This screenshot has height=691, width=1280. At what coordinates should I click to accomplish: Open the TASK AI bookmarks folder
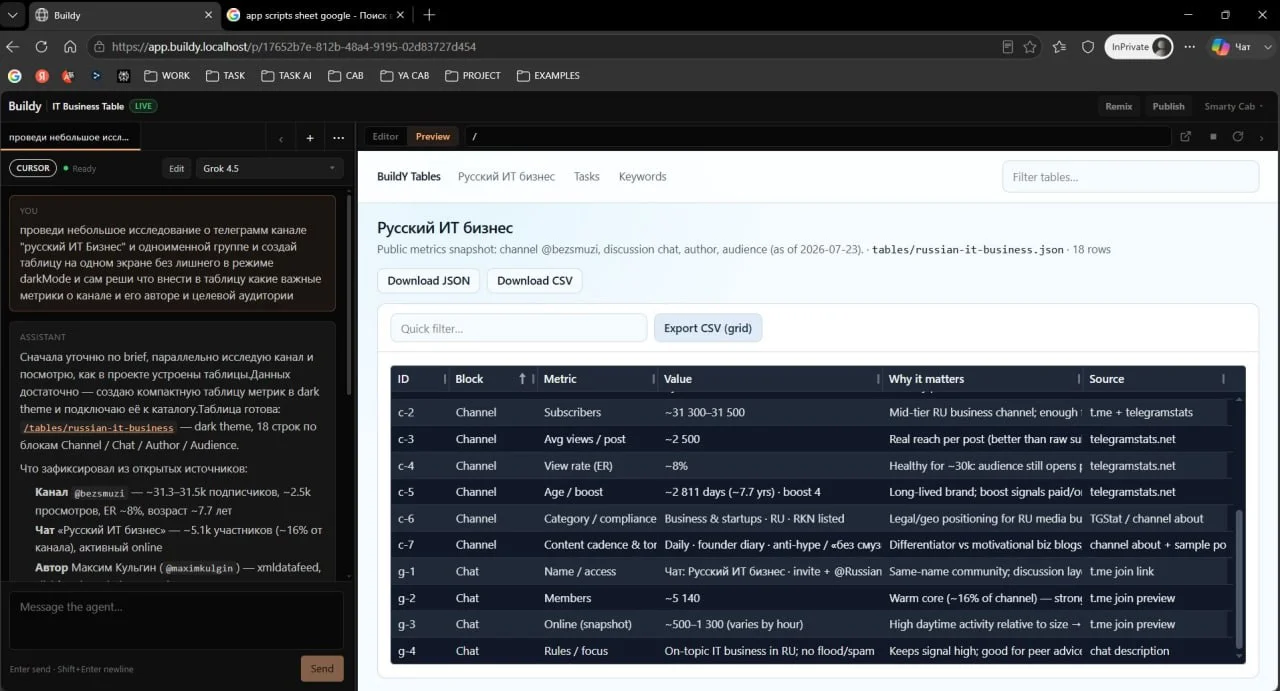click(x=286, y=75)
